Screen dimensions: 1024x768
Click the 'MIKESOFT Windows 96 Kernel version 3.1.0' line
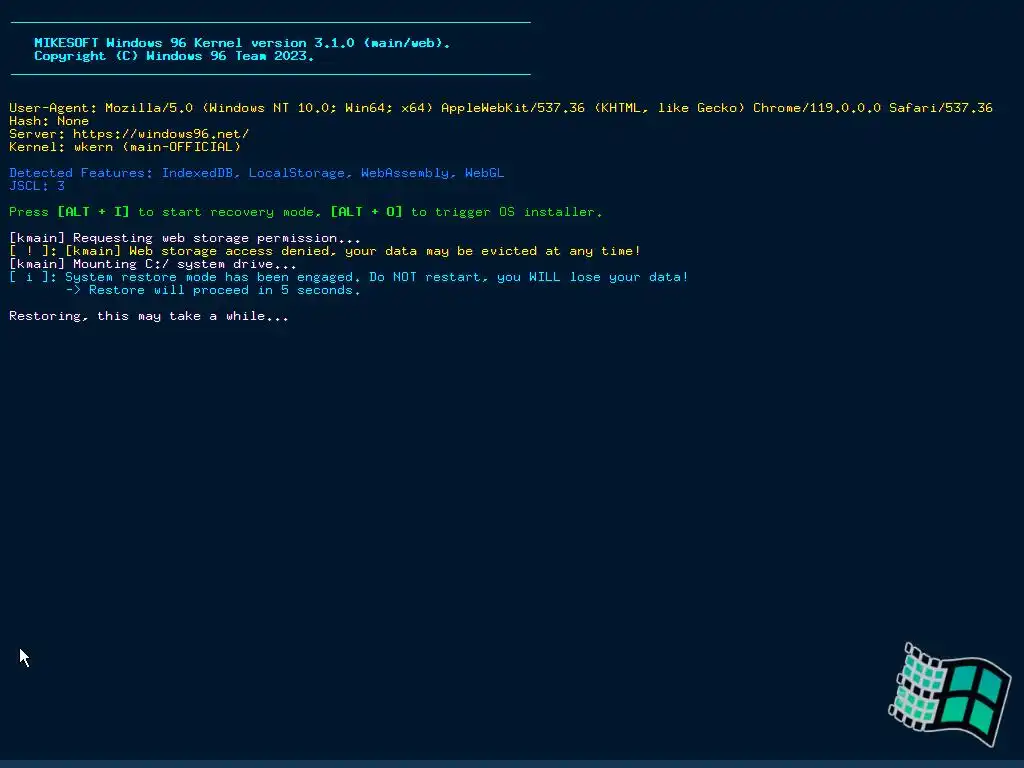(x=242, y=43)
